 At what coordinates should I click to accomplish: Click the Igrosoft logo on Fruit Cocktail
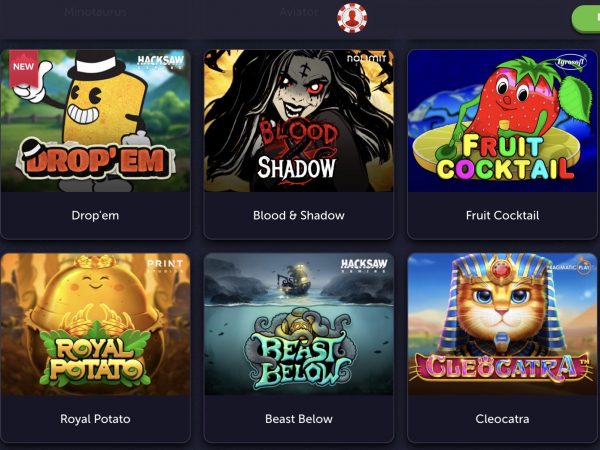(x=571, y=62)
